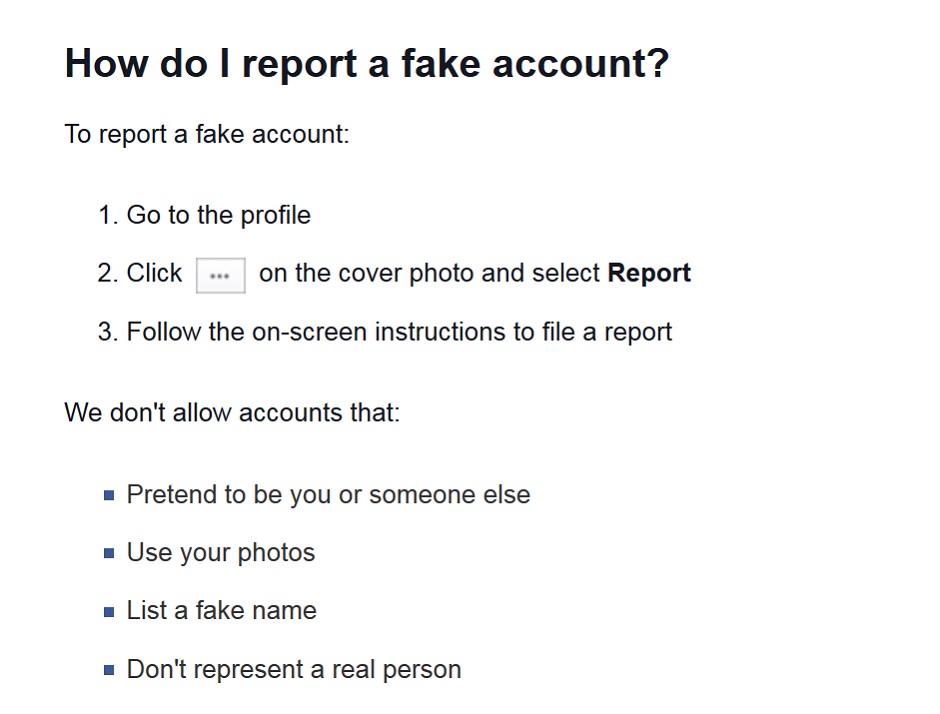Click the square bullet before 'Use your photos'
The height and width of the screenshot is (714, 940).
point(109,553)
